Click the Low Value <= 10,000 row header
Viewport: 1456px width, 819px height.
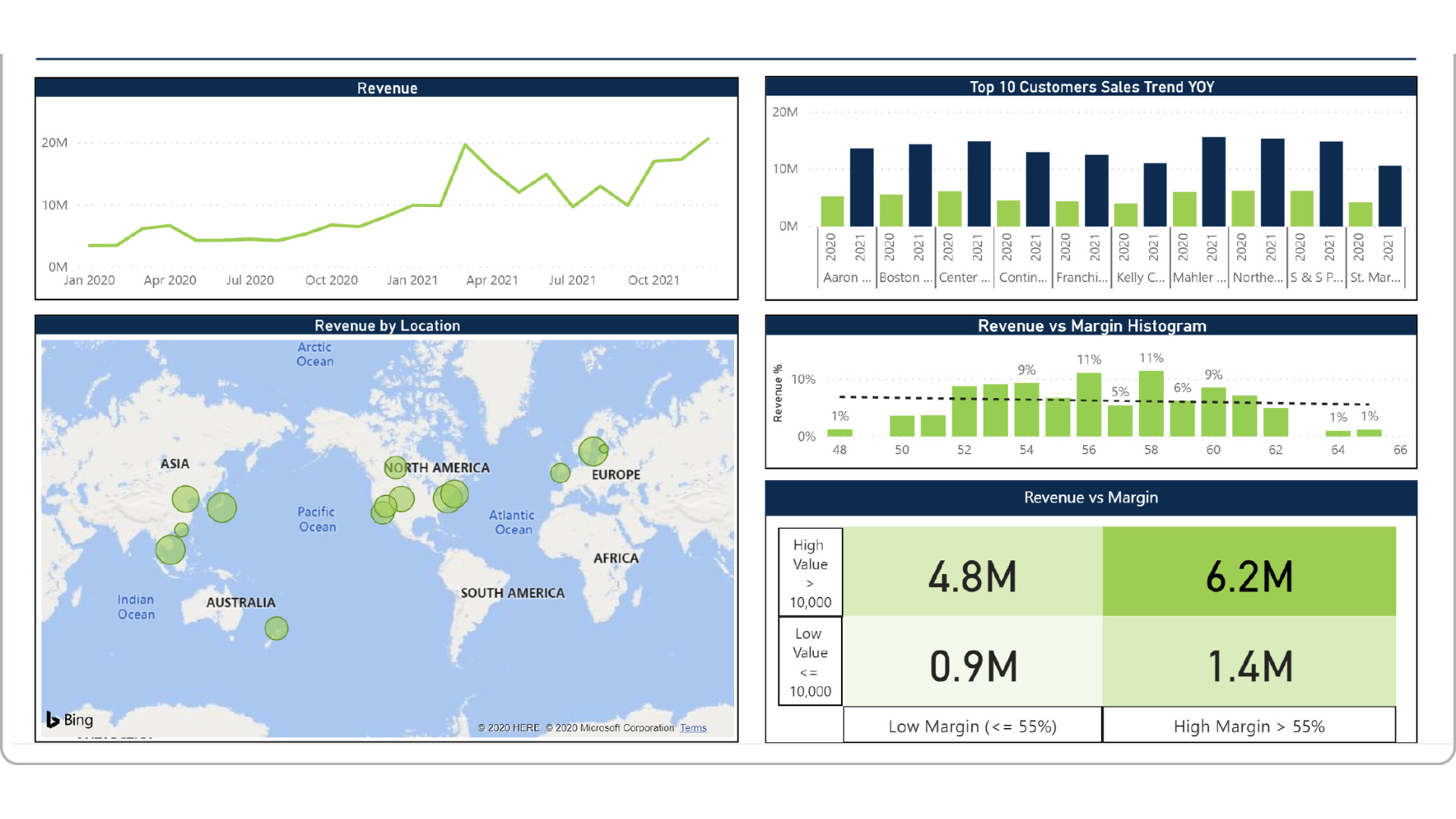[x=810, y=661]
